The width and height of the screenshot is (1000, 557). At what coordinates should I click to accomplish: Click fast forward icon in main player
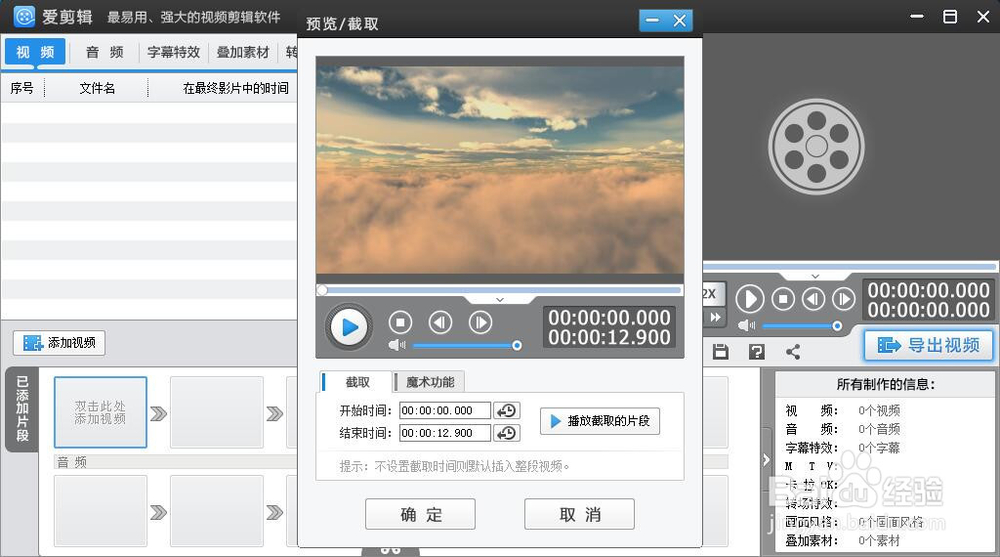(715, 317)
